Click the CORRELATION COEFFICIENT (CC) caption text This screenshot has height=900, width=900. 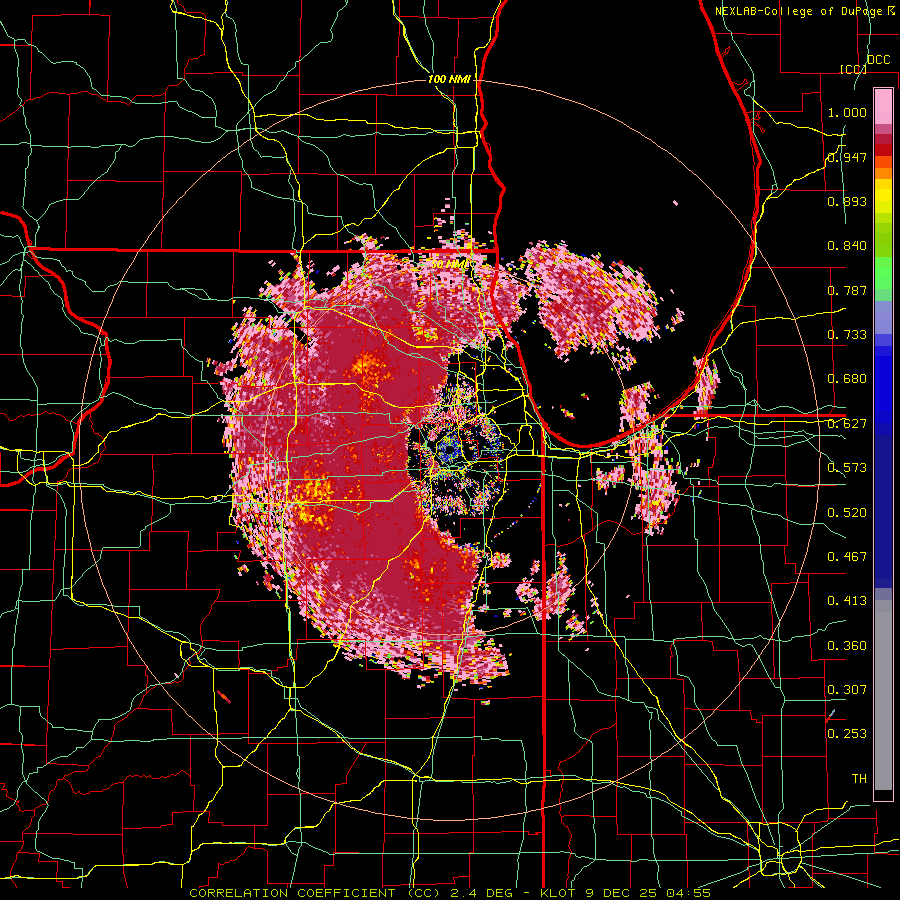[x=315, y=893]
